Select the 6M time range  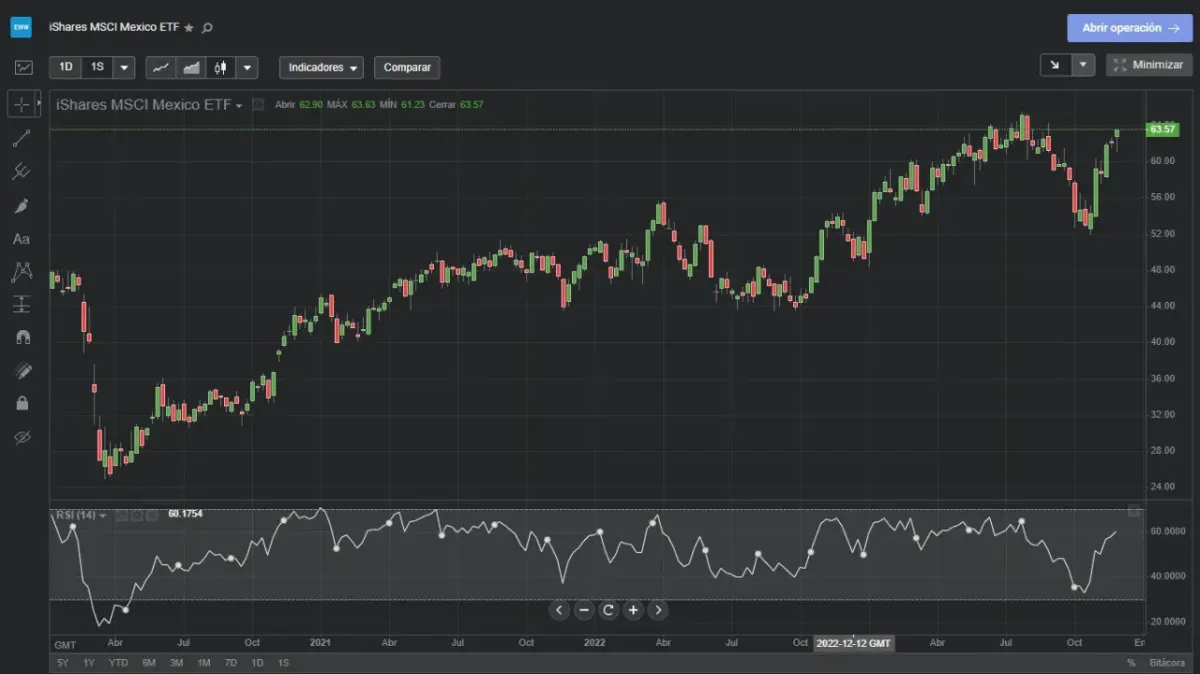(x=149, y=663)
